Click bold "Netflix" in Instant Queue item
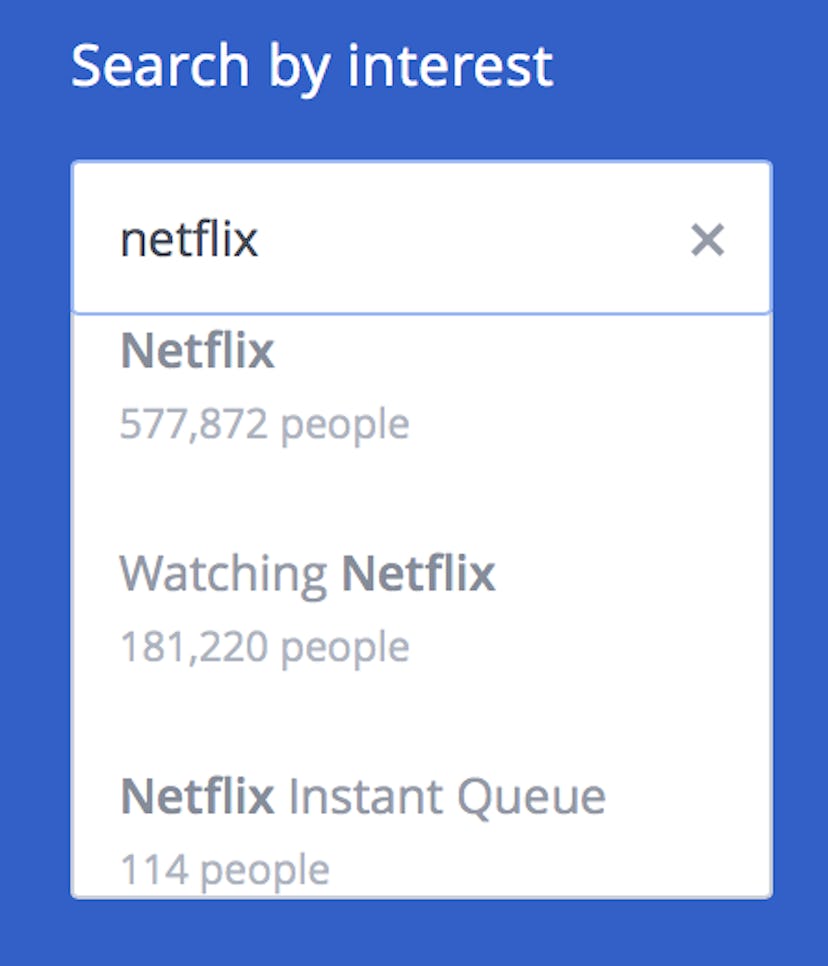828x966 pixels. pos(197,797)
